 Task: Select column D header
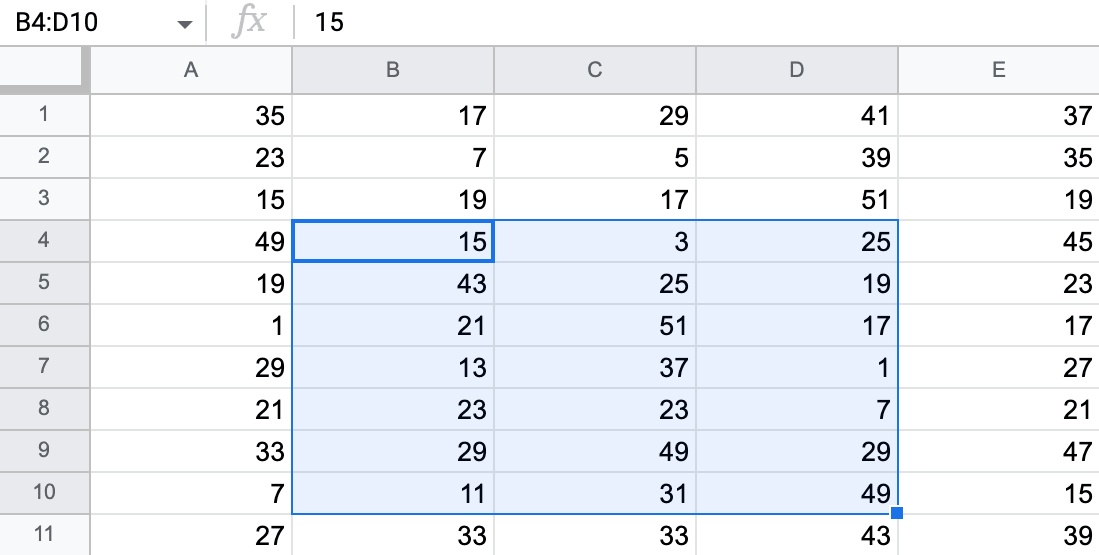pos(796,70)
